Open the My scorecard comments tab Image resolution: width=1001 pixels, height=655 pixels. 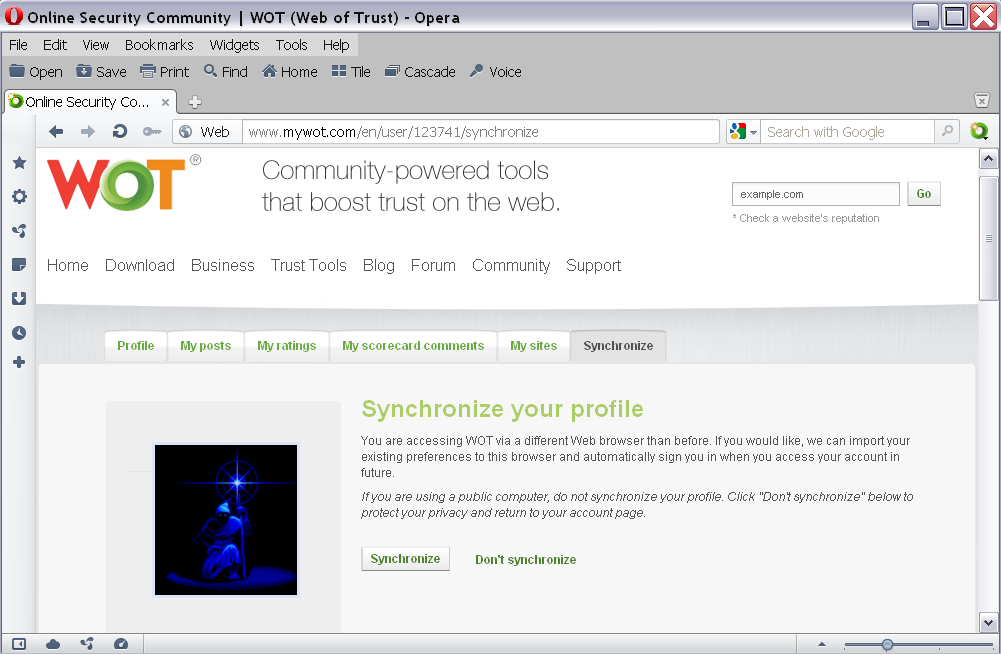pyautogui.click(x=413, y=346)
